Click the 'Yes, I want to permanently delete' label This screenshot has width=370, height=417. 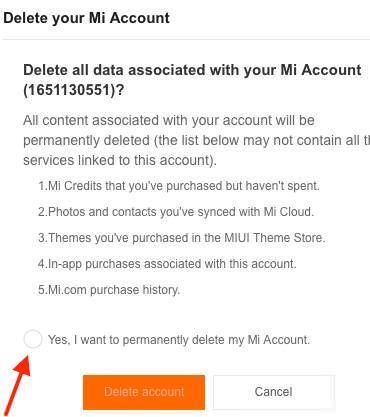tap(179, 340)
